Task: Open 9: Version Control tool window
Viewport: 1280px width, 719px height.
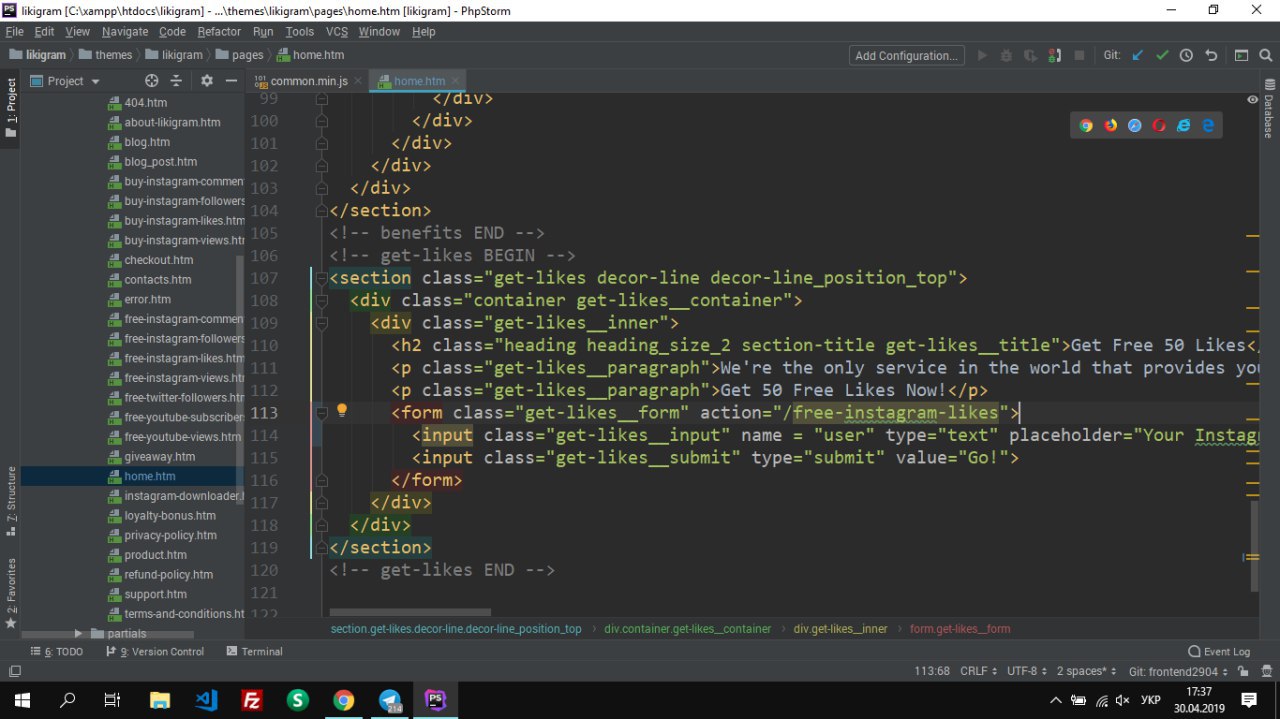Action: tap(154, 651)
